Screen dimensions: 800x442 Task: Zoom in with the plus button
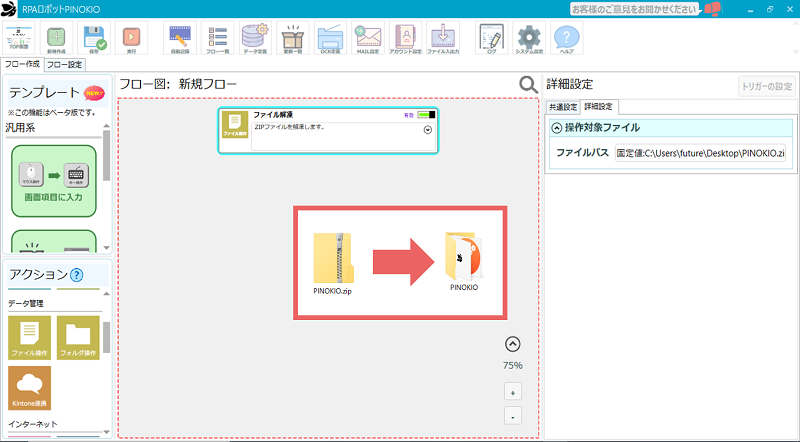(x=513, y=392)
